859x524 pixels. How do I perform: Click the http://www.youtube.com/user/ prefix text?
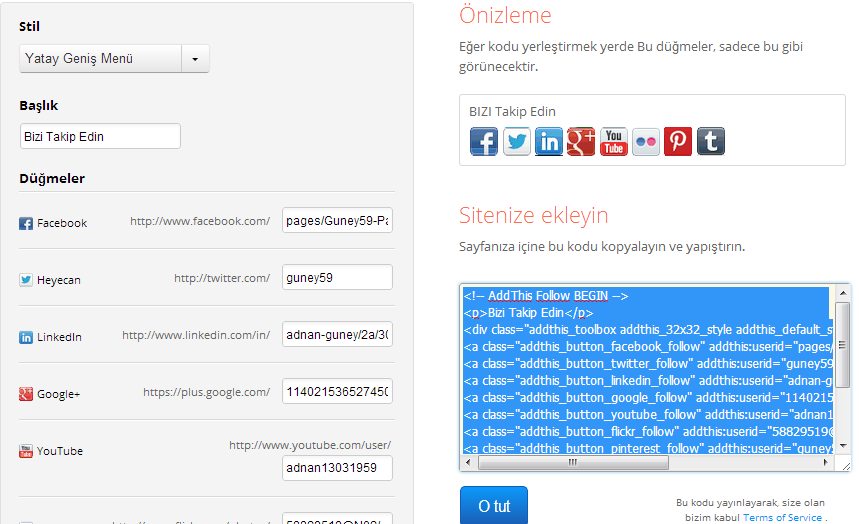(310, 445)
